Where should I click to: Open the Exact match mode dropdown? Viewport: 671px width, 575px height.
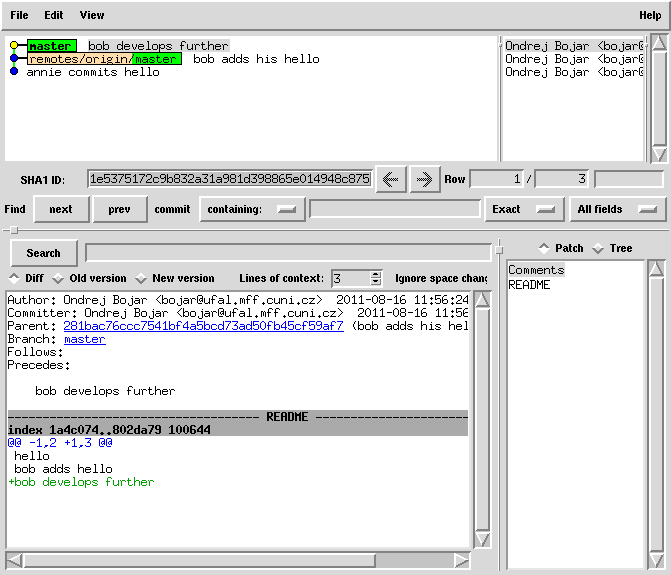(x=523, y=209)
